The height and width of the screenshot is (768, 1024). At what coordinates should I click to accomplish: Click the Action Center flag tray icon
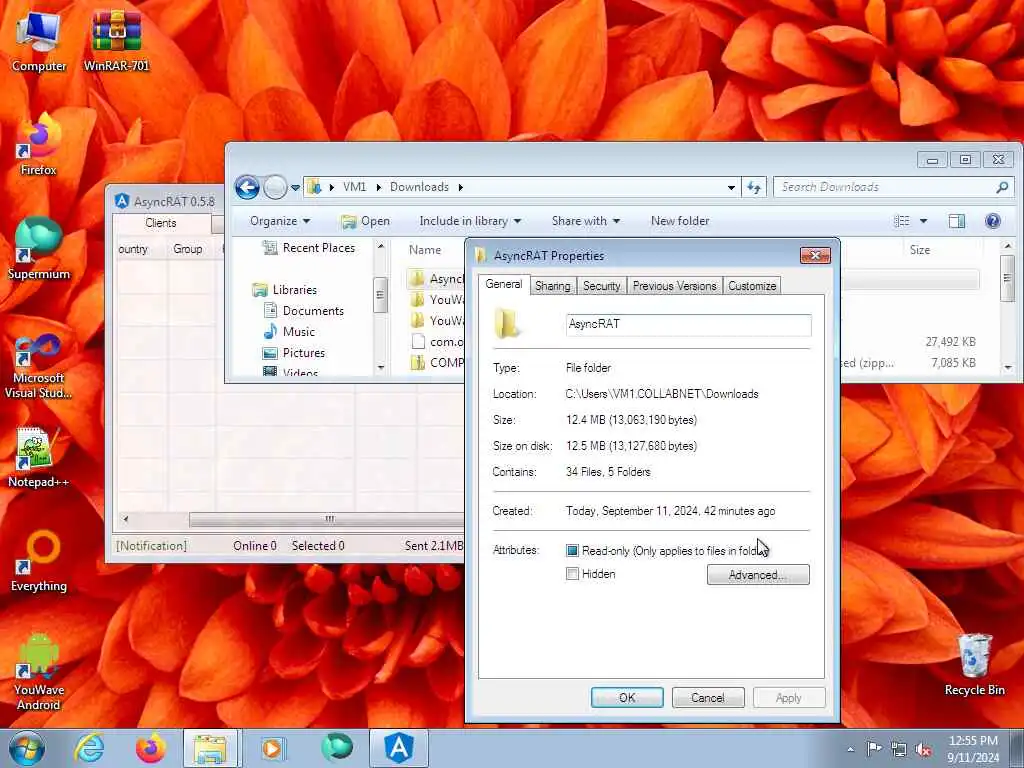tap(874, 749)
